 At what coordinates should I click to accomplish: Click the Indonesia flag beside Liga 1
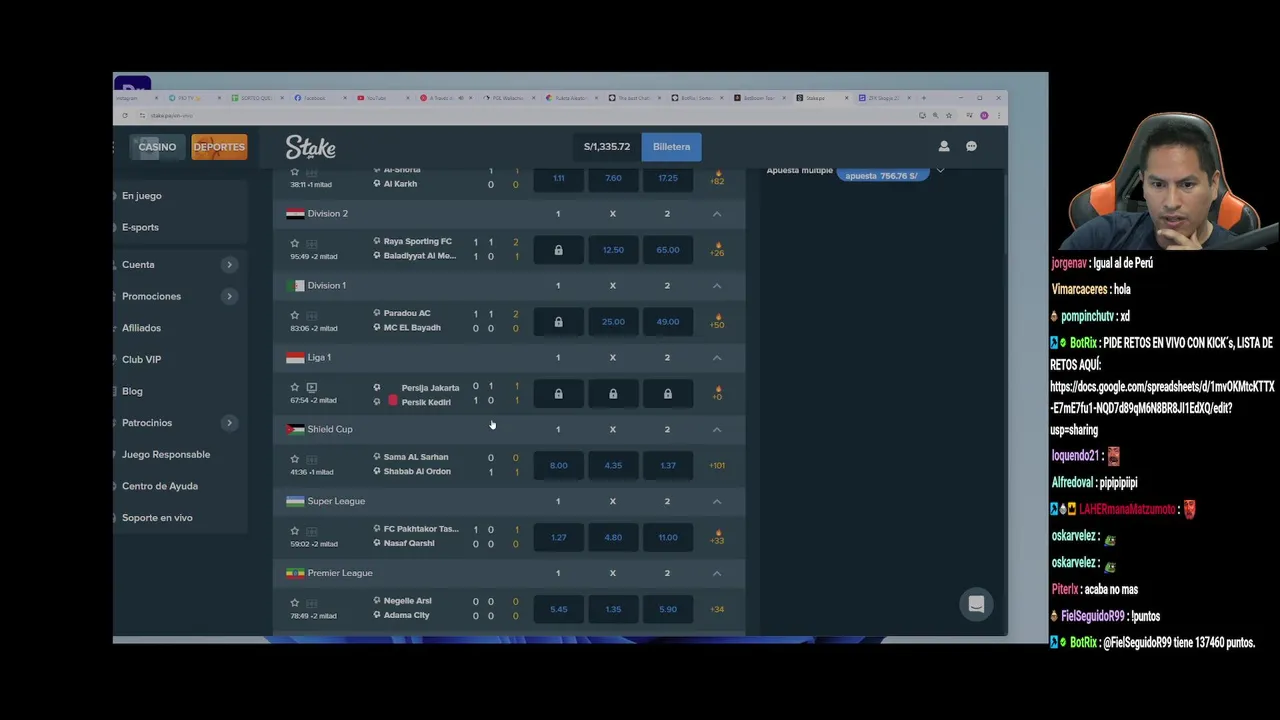click(x=295, y=357)
